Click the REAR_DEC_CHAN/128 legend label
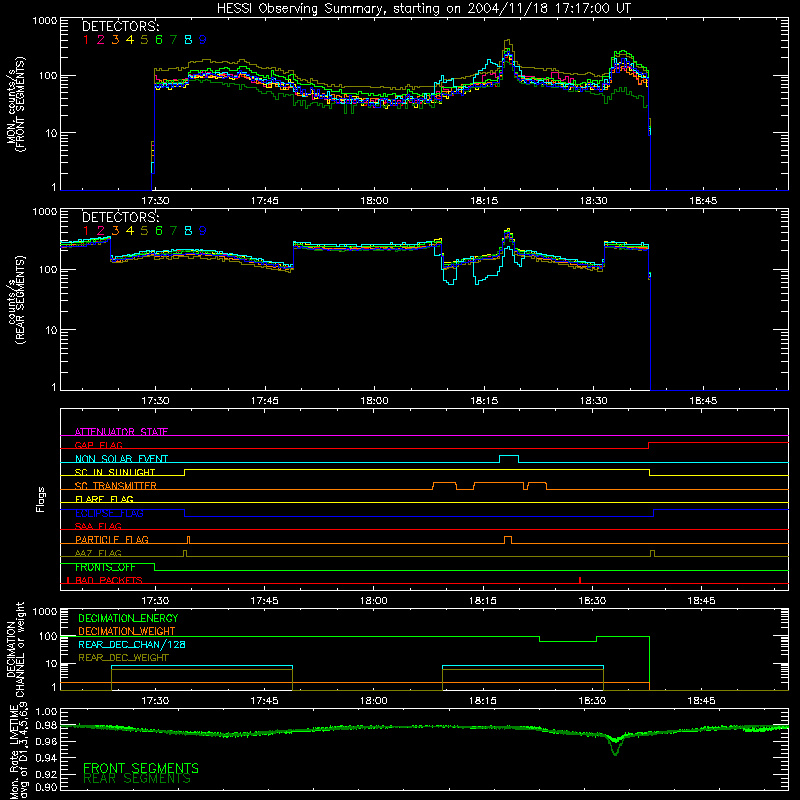This screenshot has width=800, height=800. click(x=132, y=645)
